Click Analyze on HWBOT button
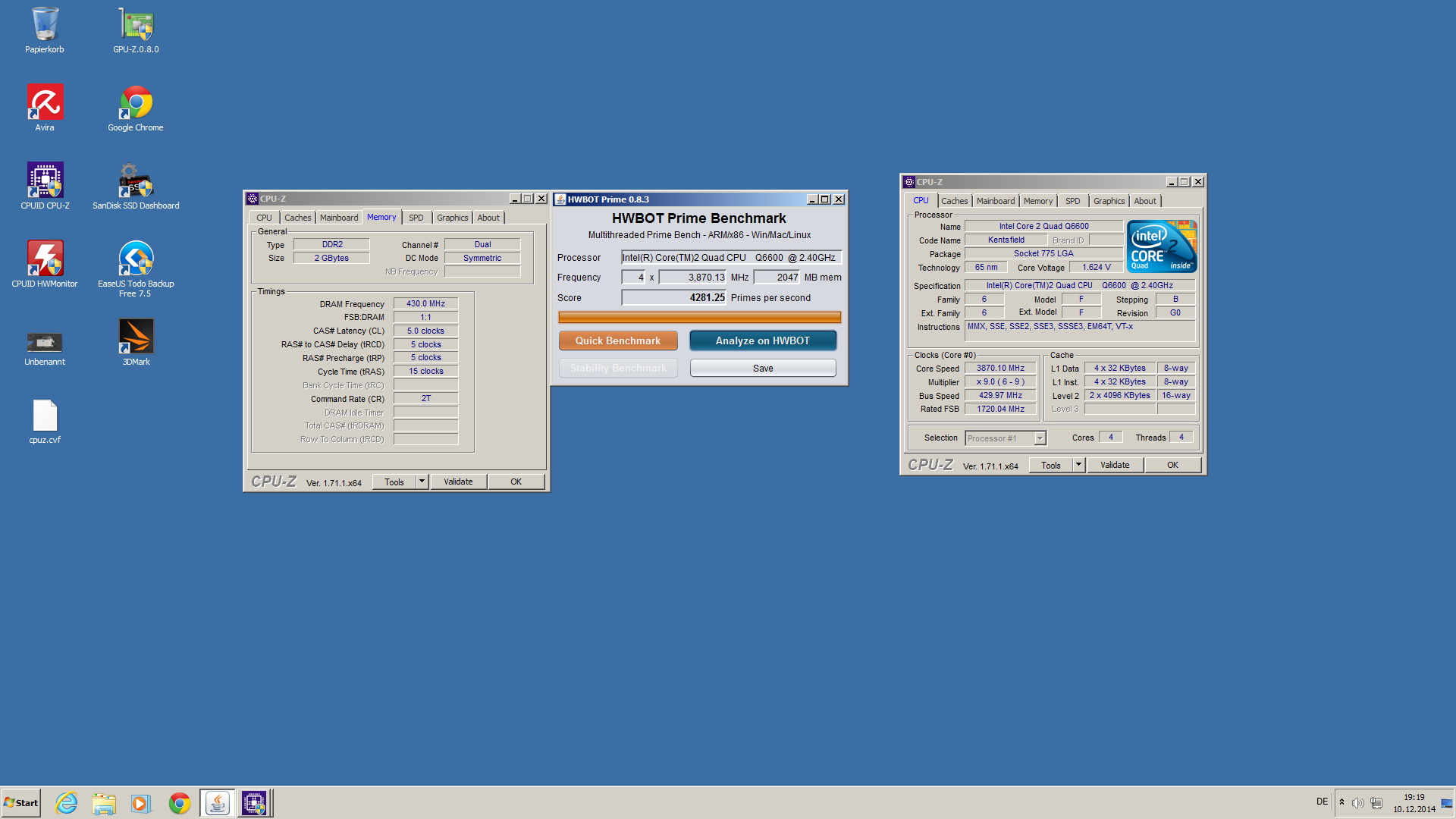Screen dimensions: 1456x819 coord(763,341)
